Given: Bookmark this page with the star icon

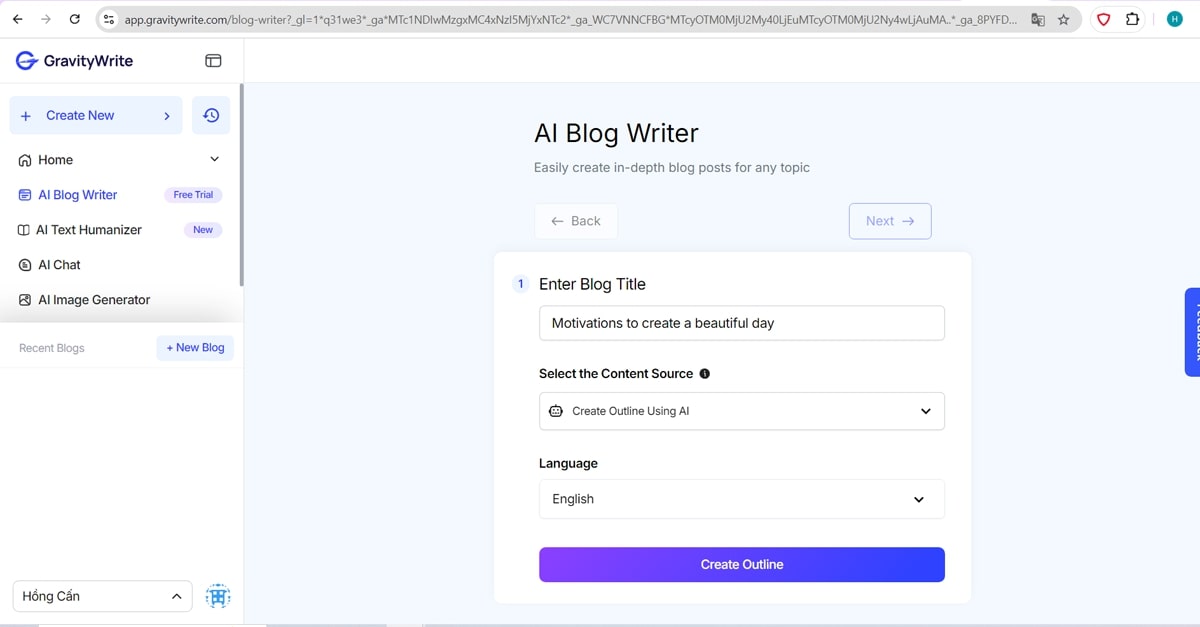Looking at the screenshot, I should [1063, 19].
